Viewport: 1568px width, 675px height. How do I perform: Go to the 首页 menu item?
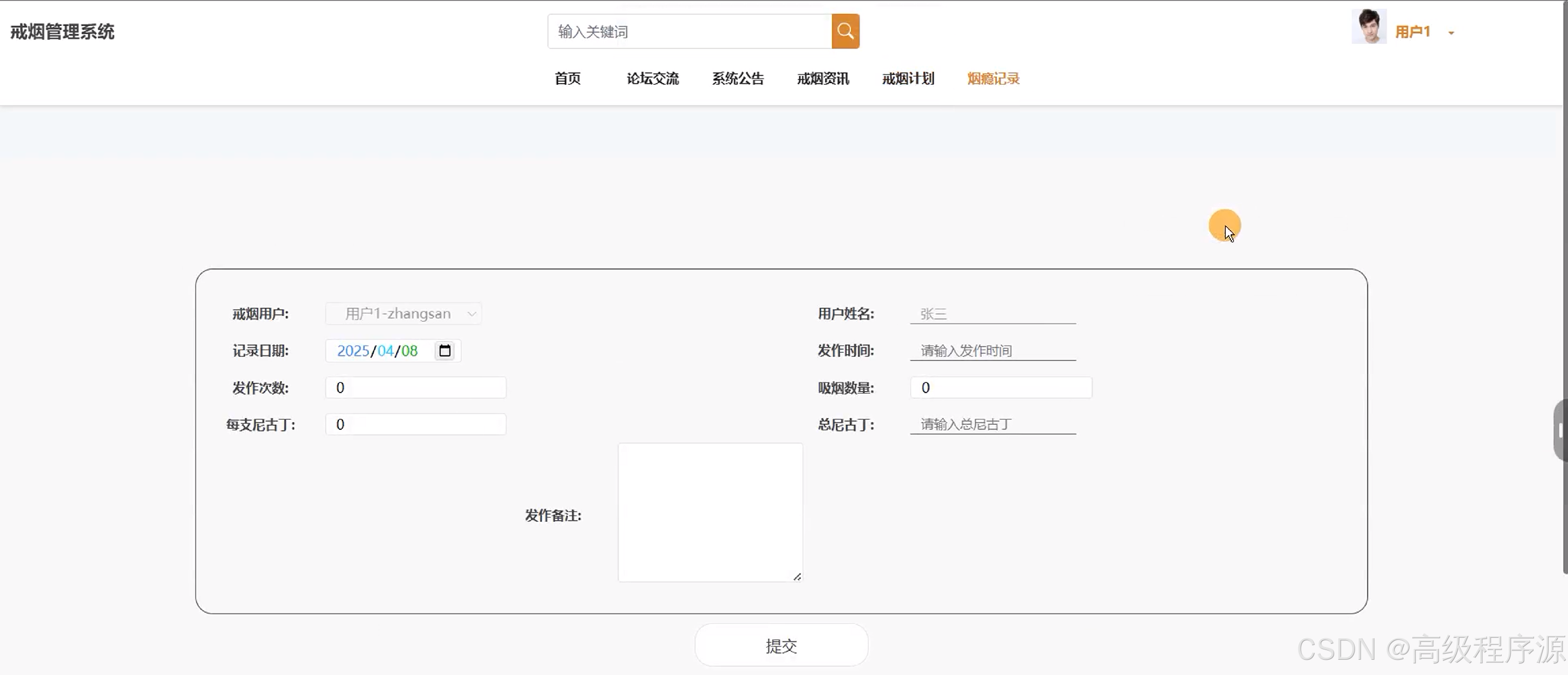tap(567, 79)
